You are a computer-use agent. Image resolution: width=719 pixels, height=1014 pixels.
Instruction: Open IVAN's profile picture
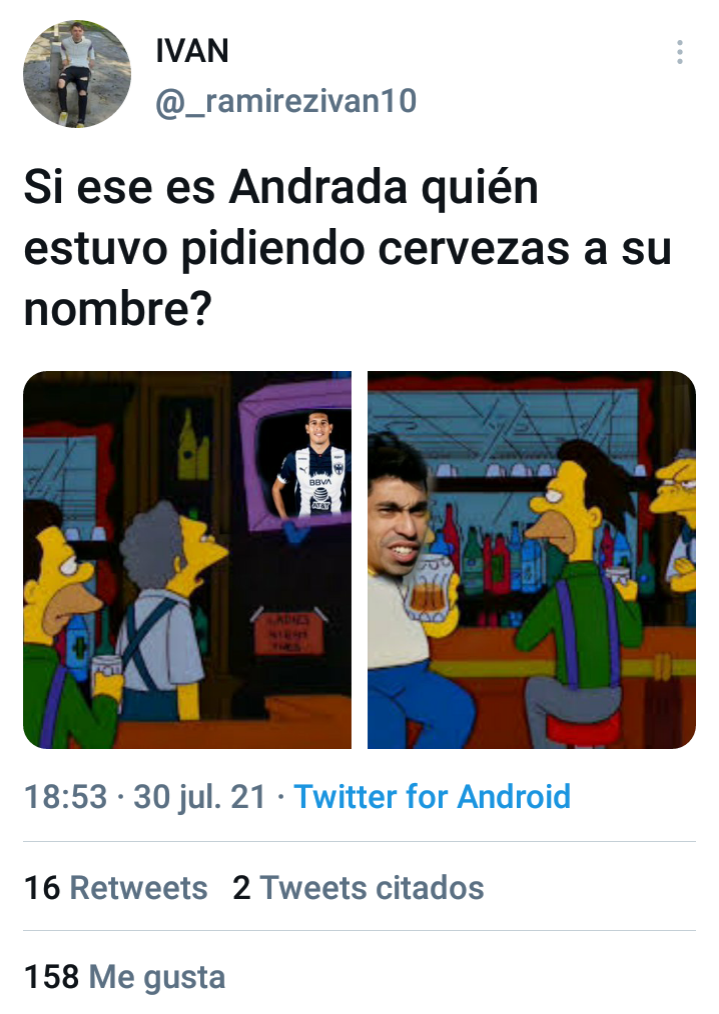tap(77, 74)
